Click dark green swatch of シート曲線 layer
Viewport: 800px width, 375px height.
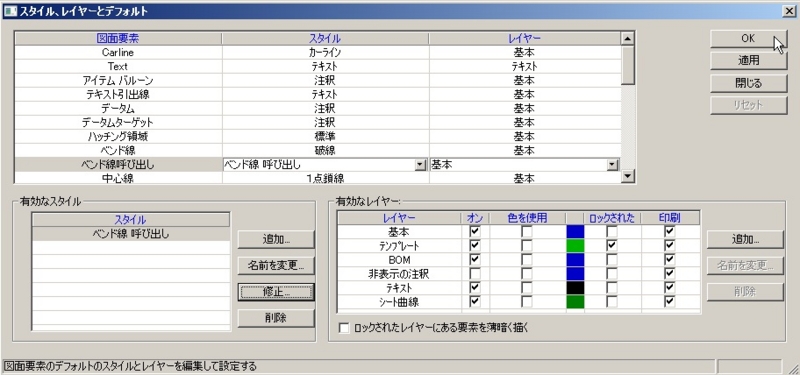click(x=575, y=302)
